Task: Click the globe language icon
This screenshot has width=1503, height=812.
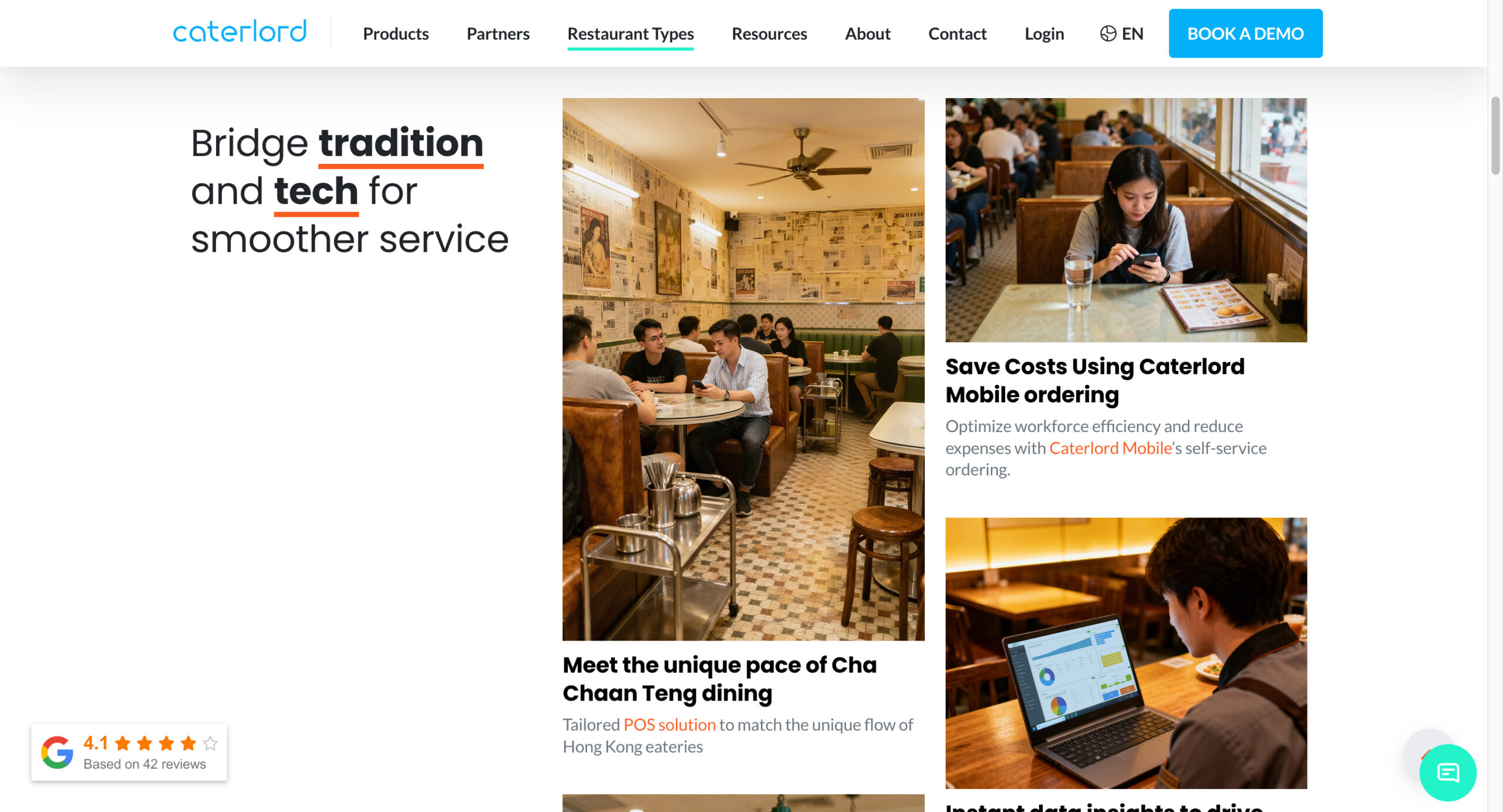Action: click(1107, 33)
